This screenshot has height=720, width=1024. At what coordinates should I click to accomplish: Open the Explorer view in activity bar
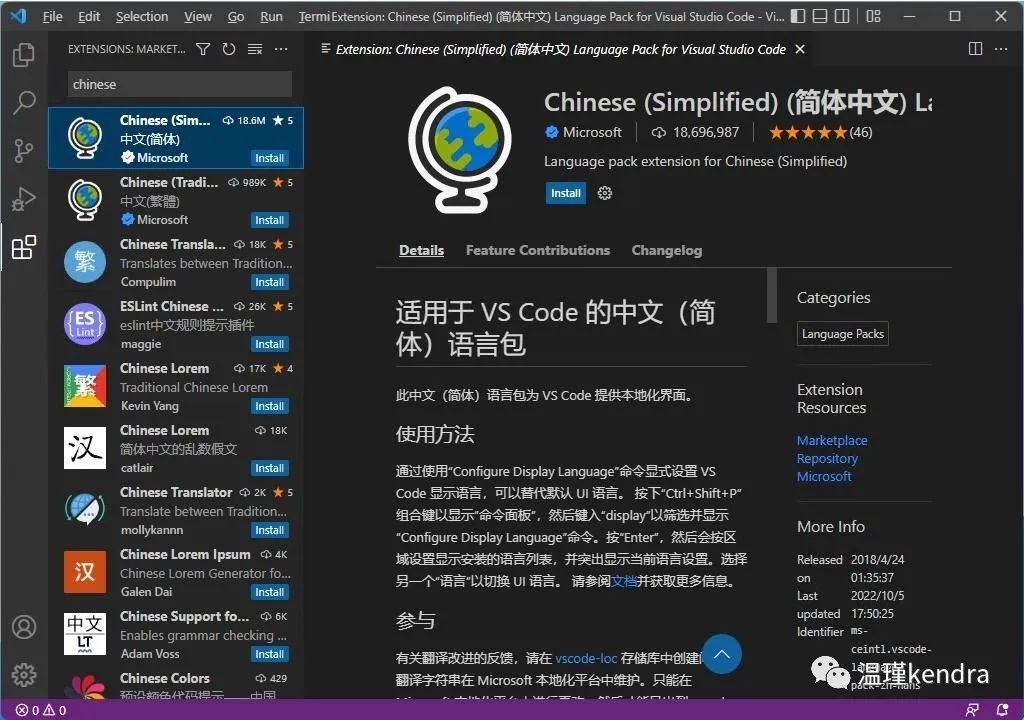click(x=24, y=54)
